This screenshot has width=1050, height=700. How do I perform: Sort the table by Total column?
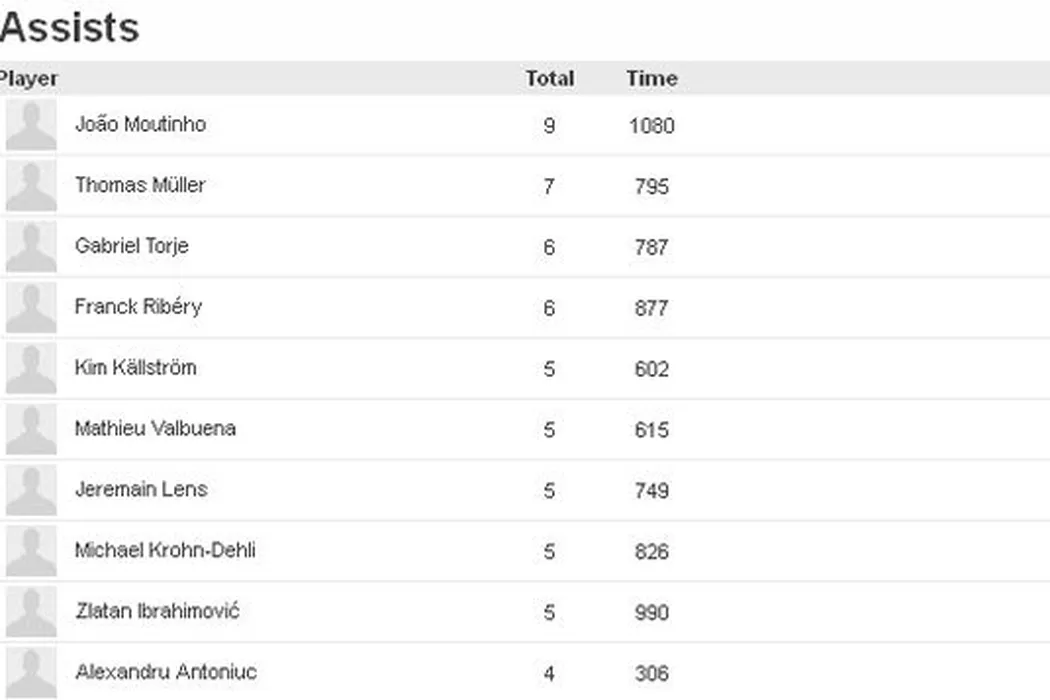click(x=549, y=79)
